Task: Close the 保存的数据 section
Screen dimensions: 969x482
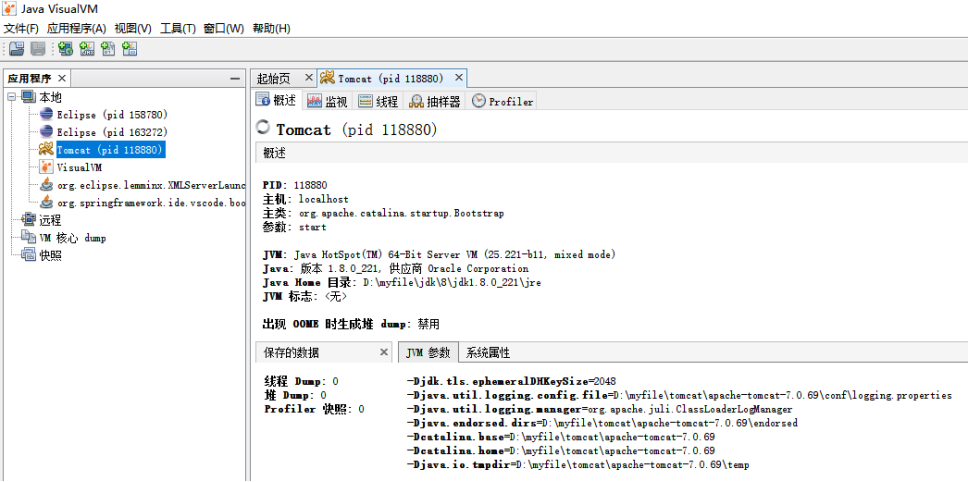Action: click(384, 352)
